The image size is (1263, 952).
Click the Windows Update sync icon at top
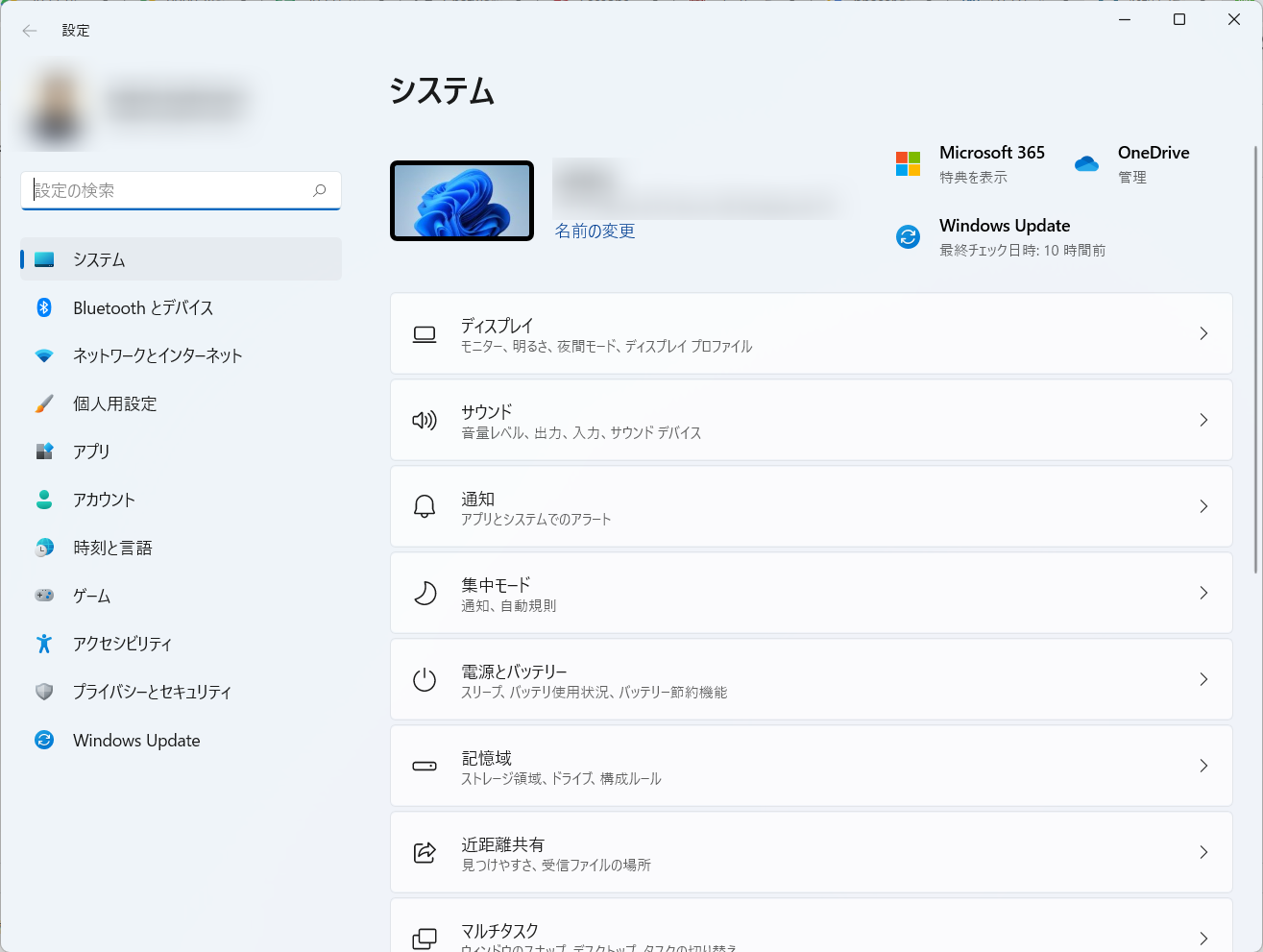coord(908,236)
